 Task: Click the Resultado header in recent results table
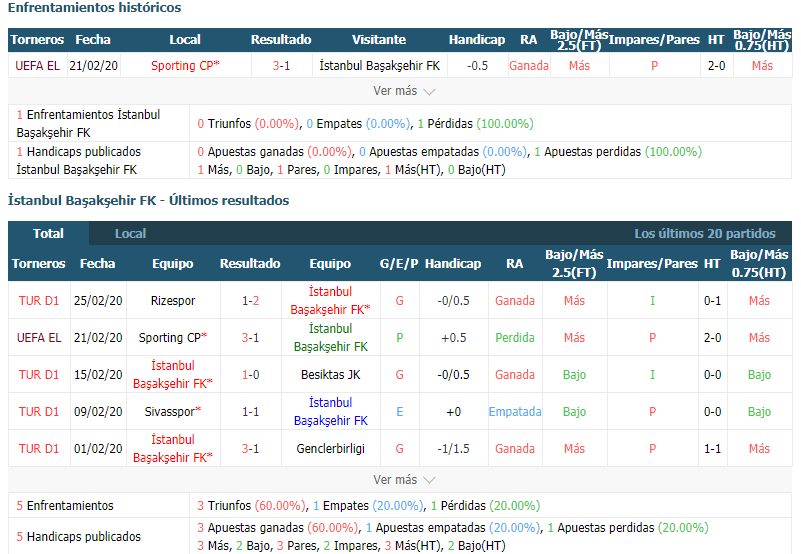[x=250, y=263]
